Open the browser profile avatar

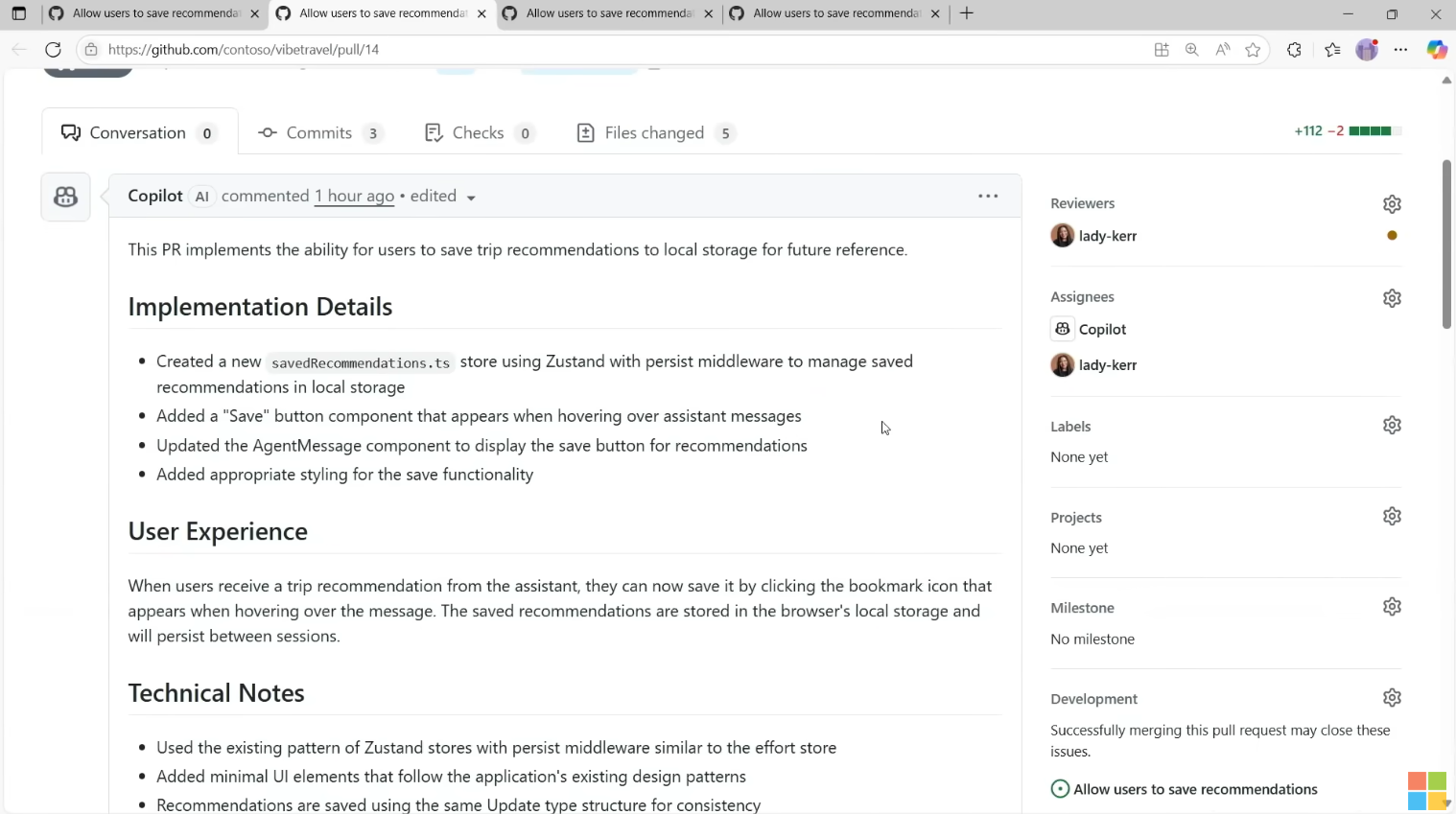coord(1367,50)
